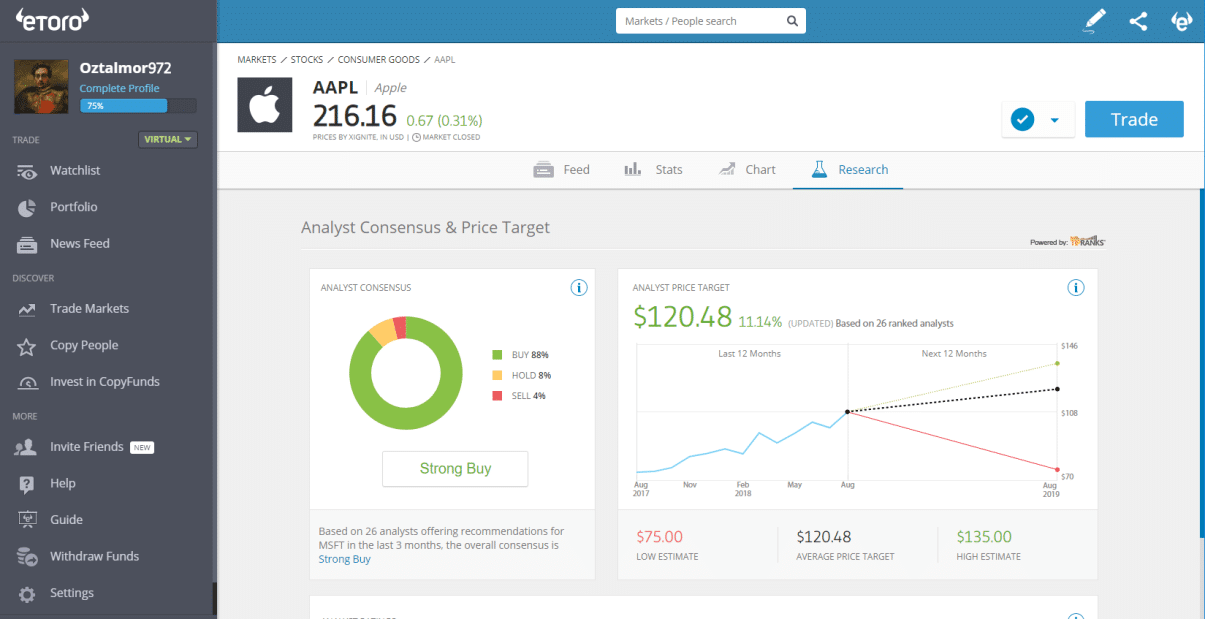Viewport: 1205px width, 619px height.
Task: Click Analyst Price Target info icon
Action: 1076,288
